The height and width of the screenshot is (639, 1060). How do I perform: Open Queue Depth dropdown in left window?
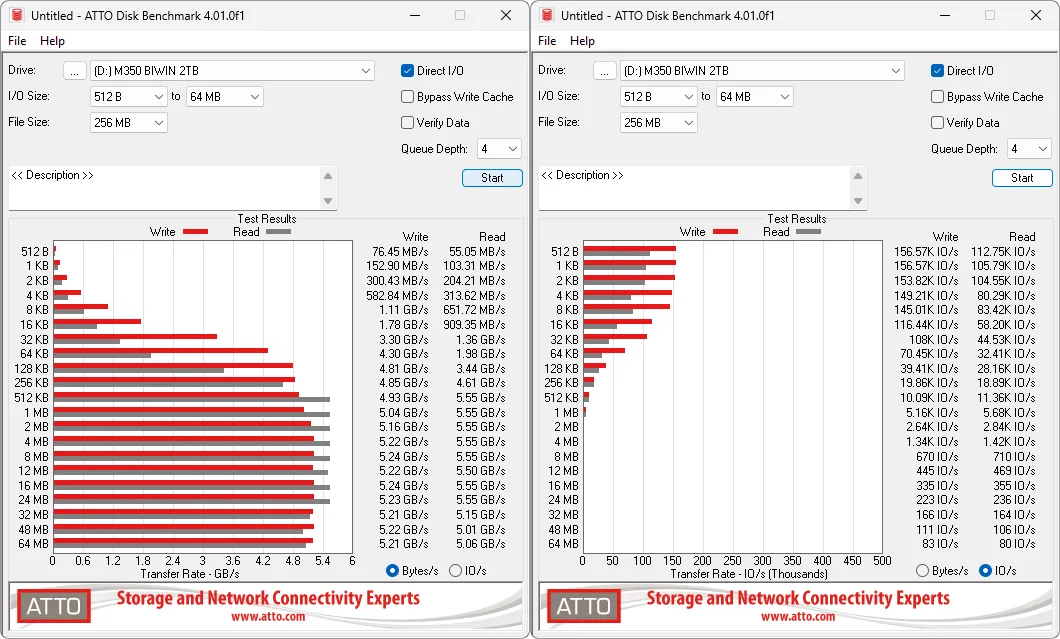[499, 149]
